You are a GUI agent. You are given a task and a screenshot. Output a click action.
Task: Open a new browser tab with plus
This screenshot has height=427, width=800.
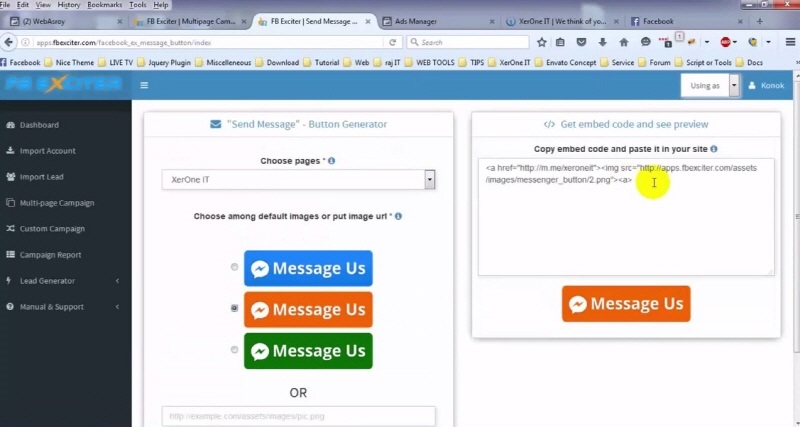coord(760,21)
